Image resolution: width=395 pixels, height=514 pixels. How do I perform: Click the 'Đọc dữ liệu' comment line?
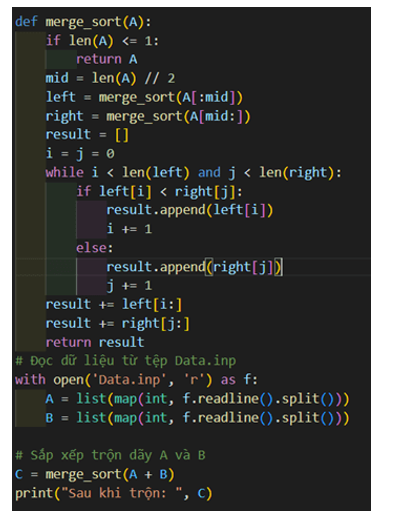pos(126,361)
